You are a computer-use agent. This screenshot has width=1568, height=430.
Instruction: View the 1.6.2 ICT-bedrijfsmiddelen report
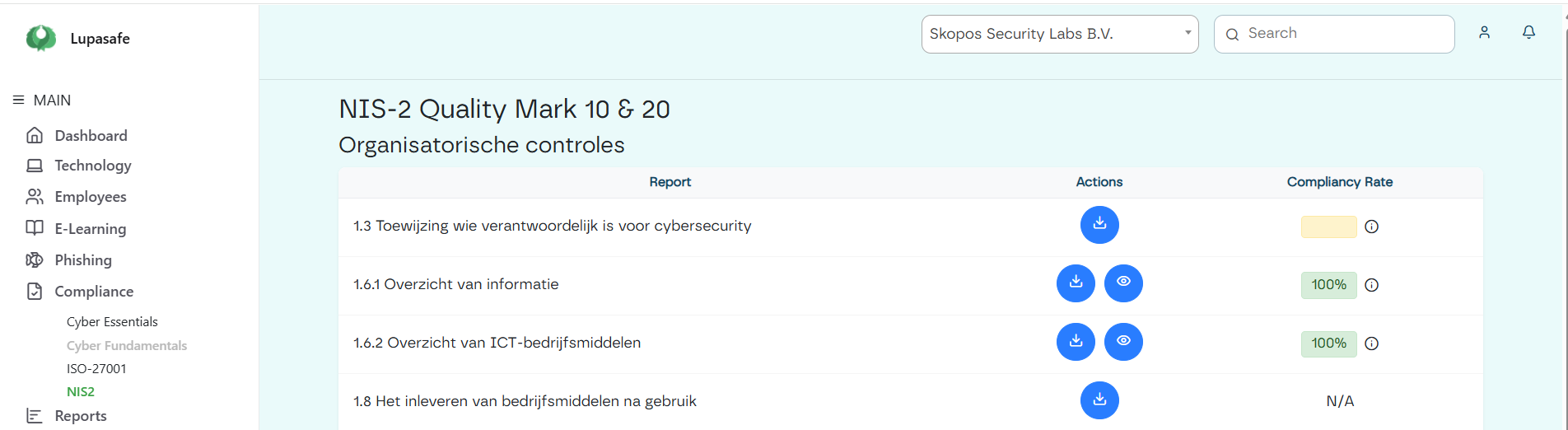[x=1123, y=342]
